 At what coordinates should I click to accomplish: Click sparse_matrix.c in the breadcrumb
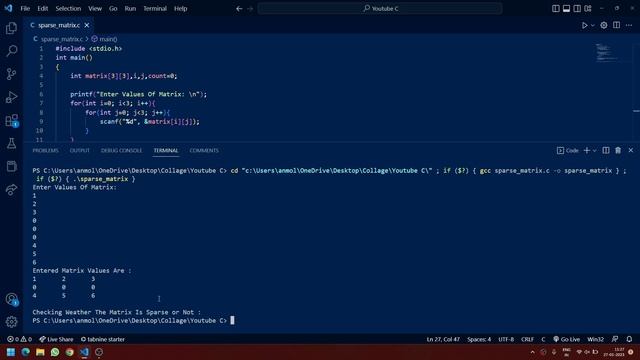click(62, 39)
